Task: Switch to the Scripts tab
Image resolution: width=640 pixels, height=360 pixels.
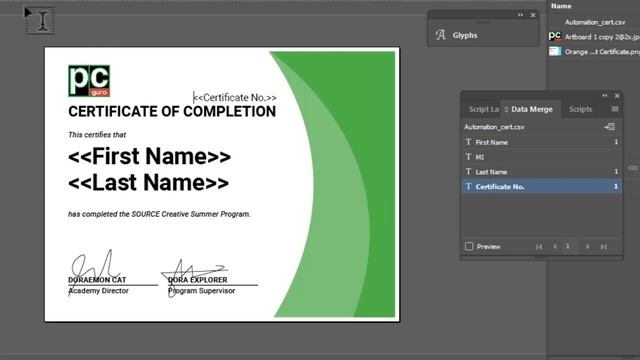Action: coord(580,109)
